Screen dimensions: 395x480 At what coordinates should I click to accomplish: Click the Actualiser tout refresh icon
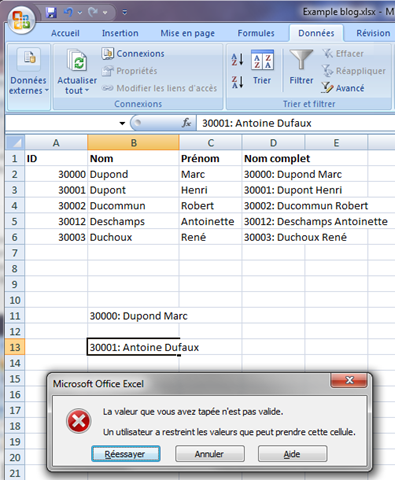(x=77, y=60)
